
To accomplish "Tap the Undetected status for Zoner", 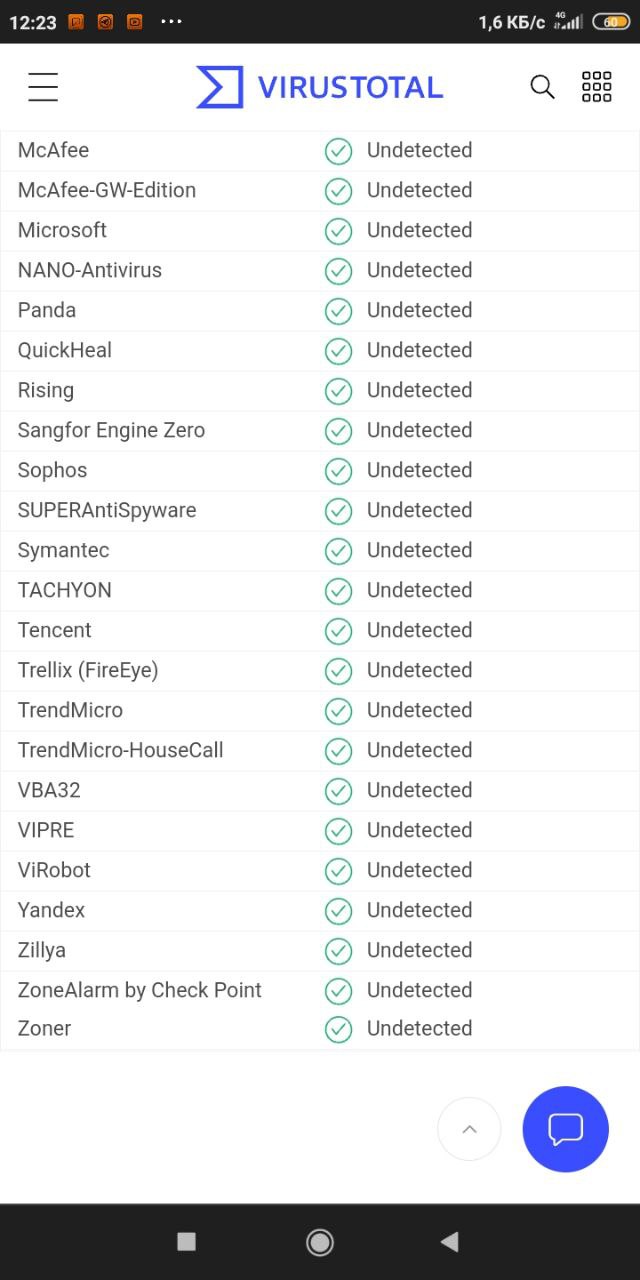I will point(419,1028).
